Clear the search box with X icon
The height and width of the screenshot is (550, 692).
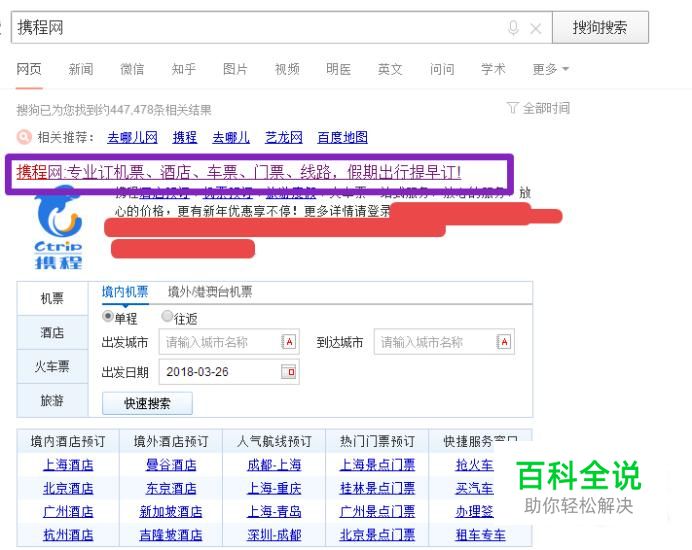point(536,29)
